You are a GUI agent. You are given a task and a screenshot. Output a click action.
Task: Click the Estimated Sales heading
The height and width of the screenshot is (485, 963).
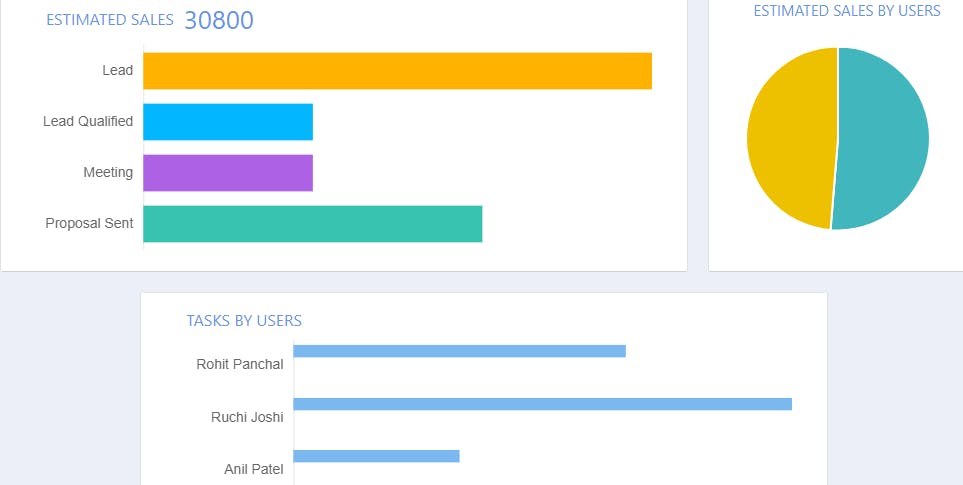(110, 20)
